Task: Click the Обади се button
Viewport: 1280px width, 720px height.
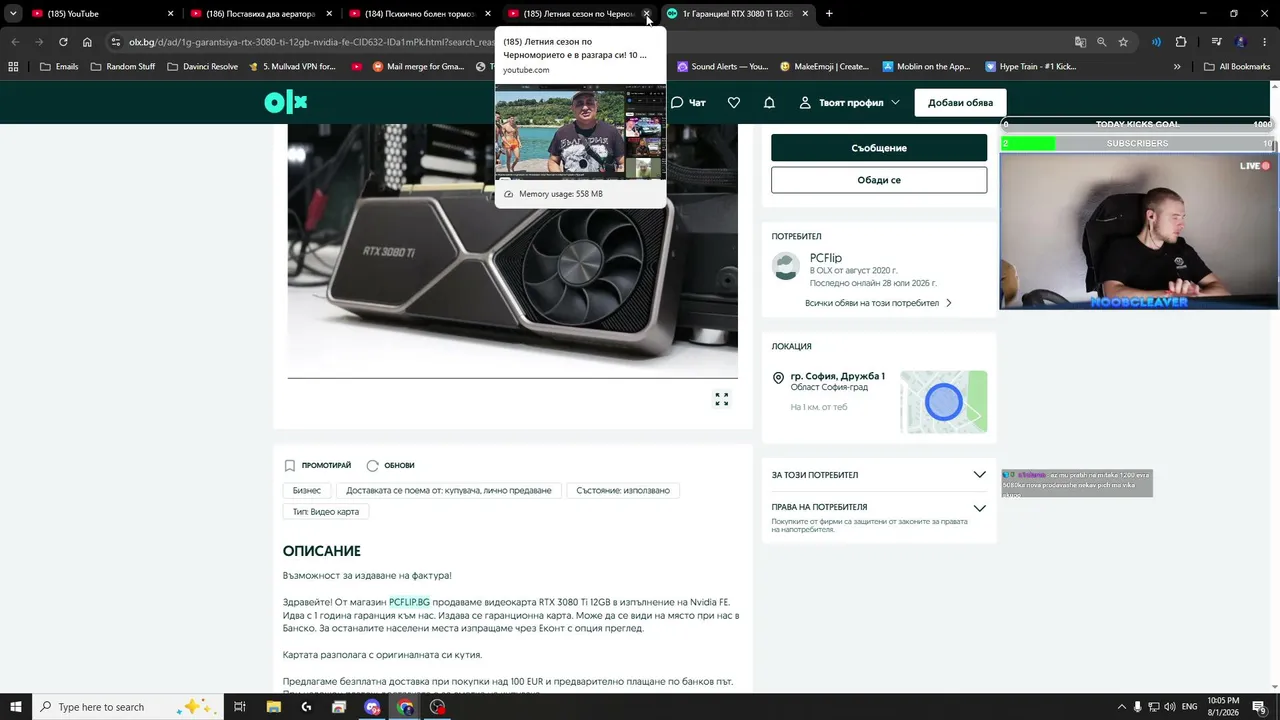Action: tap(879, 180)
